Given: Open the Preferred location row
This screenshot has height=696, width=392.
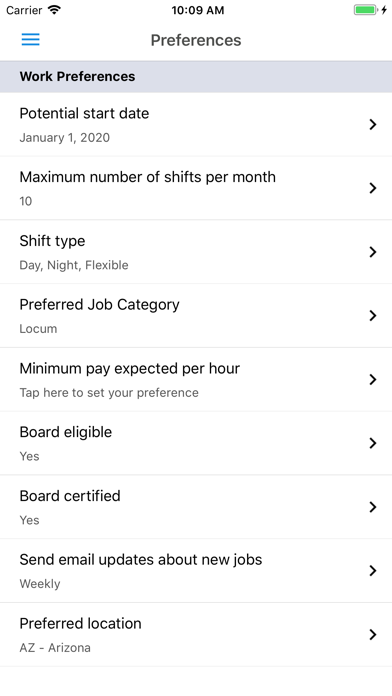Looking at the screenshot, I should (196, 635).
